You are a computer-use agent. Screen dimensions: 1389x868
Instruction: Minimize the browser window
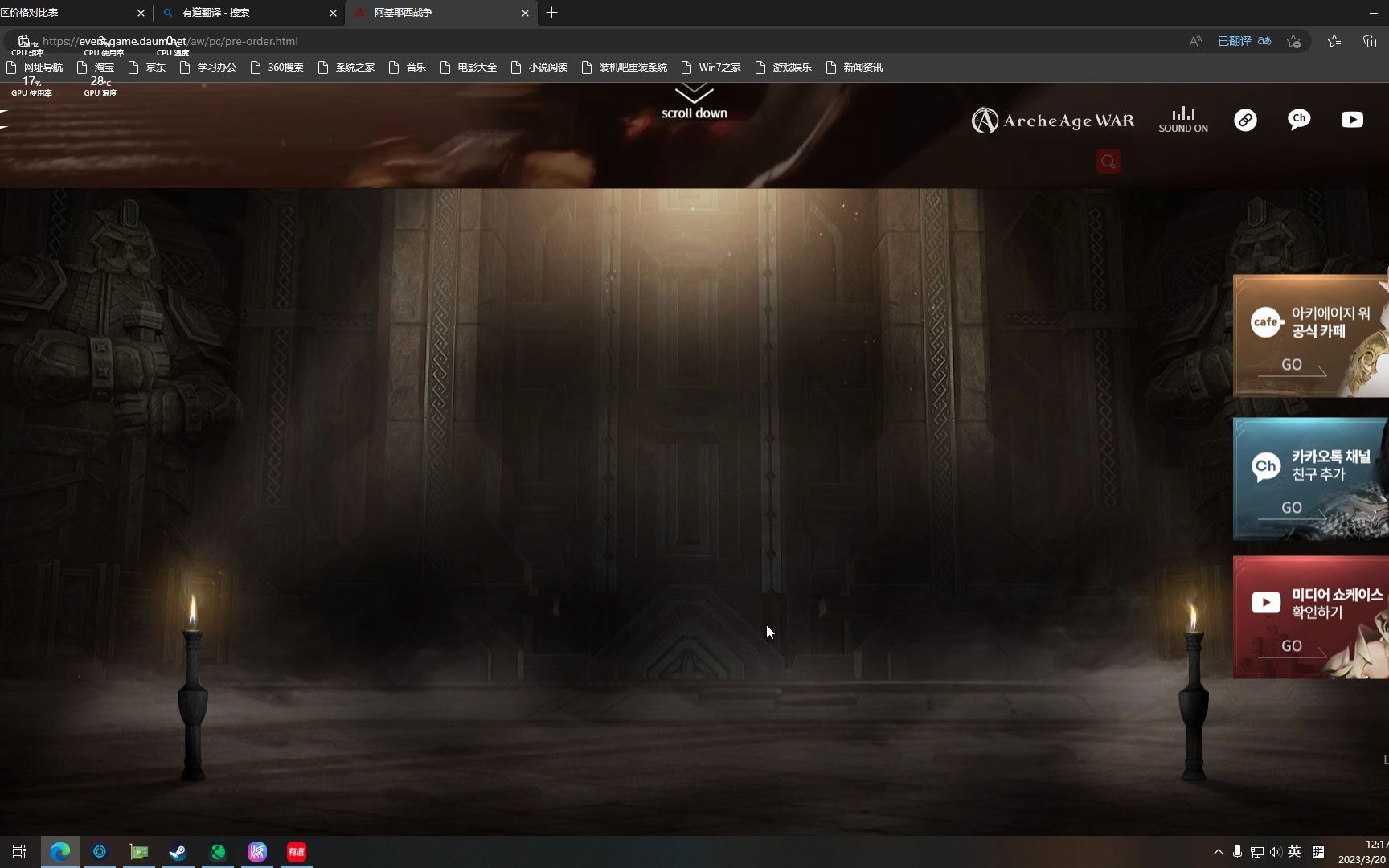click(x=1373, y=13)
